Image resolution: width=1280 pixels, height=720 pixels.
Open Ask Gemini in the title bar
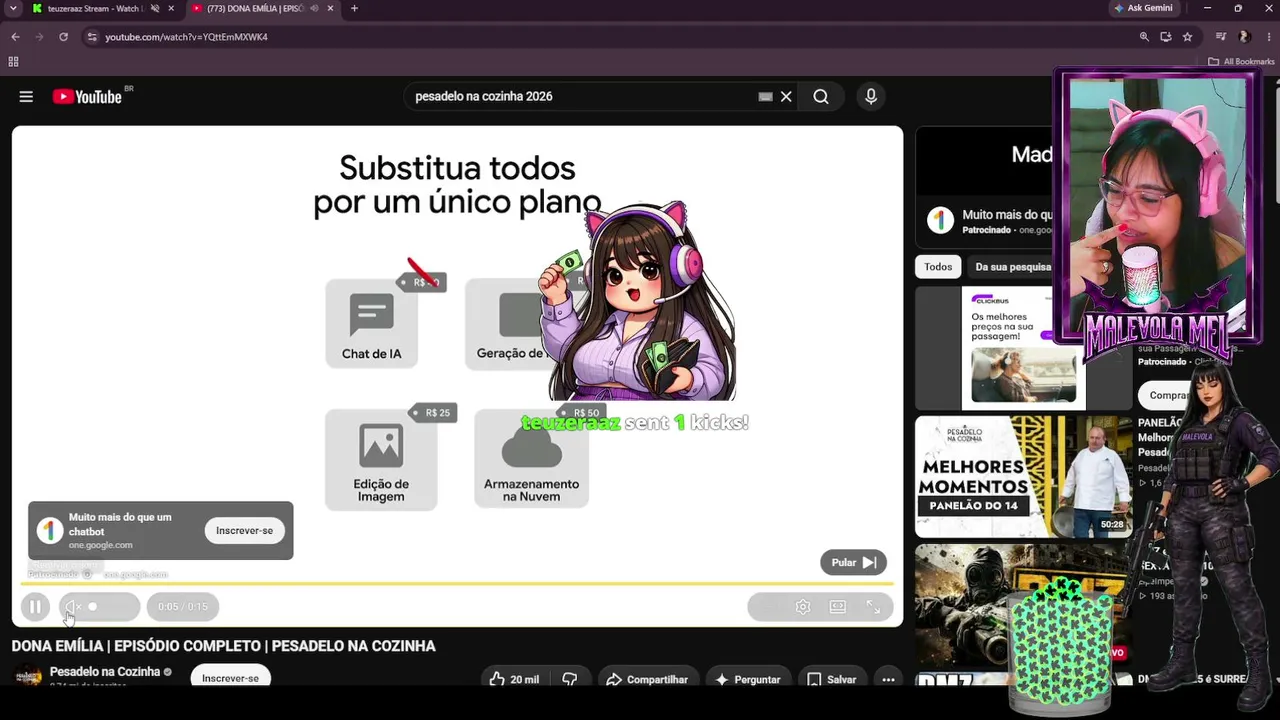[1144, 8]
